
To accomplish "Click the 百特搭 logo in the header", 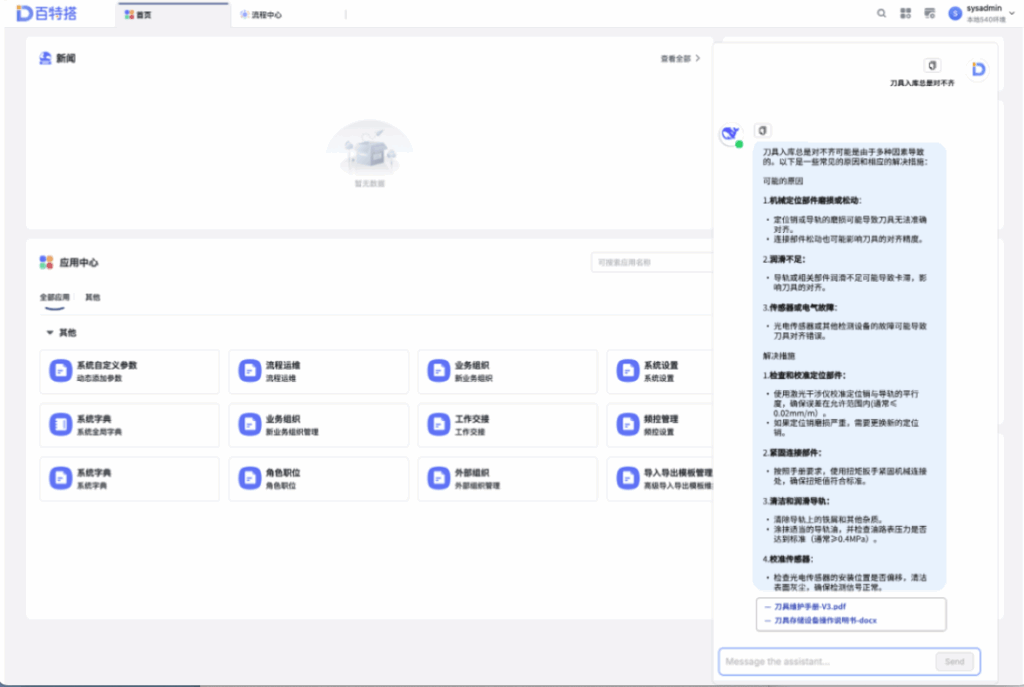I will [46, 13].
